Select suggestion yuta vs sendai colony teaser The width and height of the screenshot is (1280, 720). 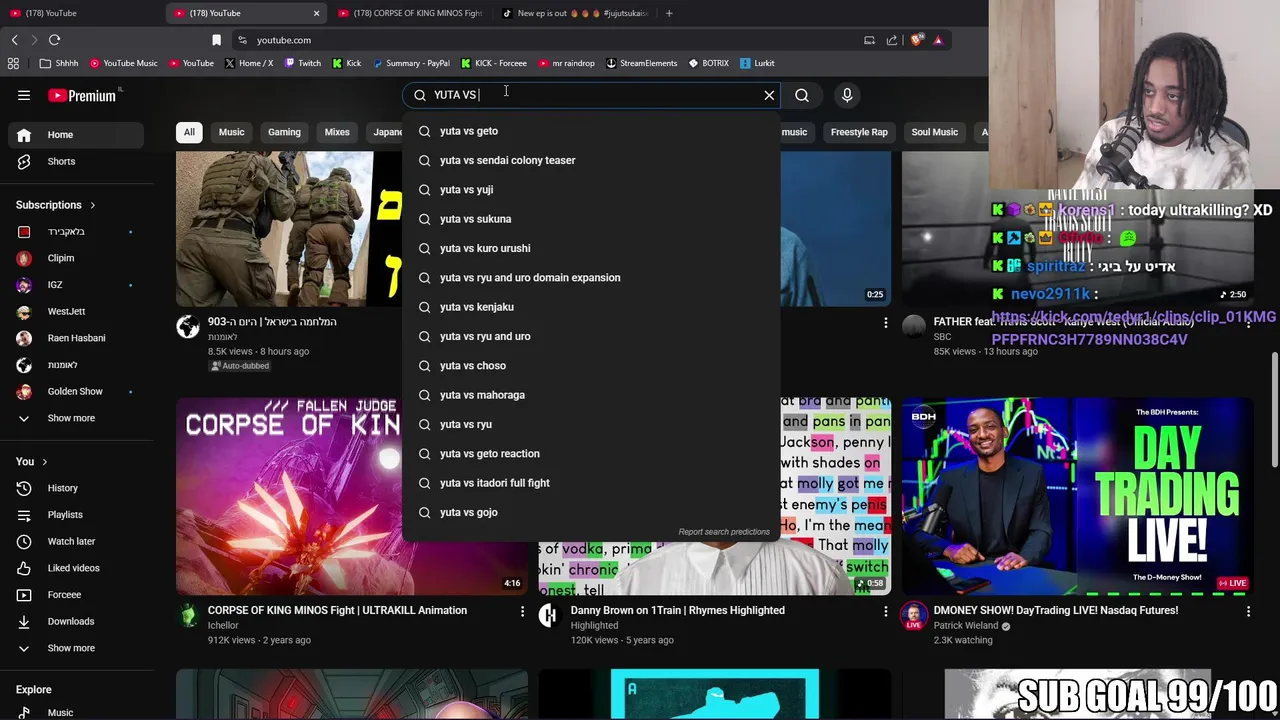(591, 160)
